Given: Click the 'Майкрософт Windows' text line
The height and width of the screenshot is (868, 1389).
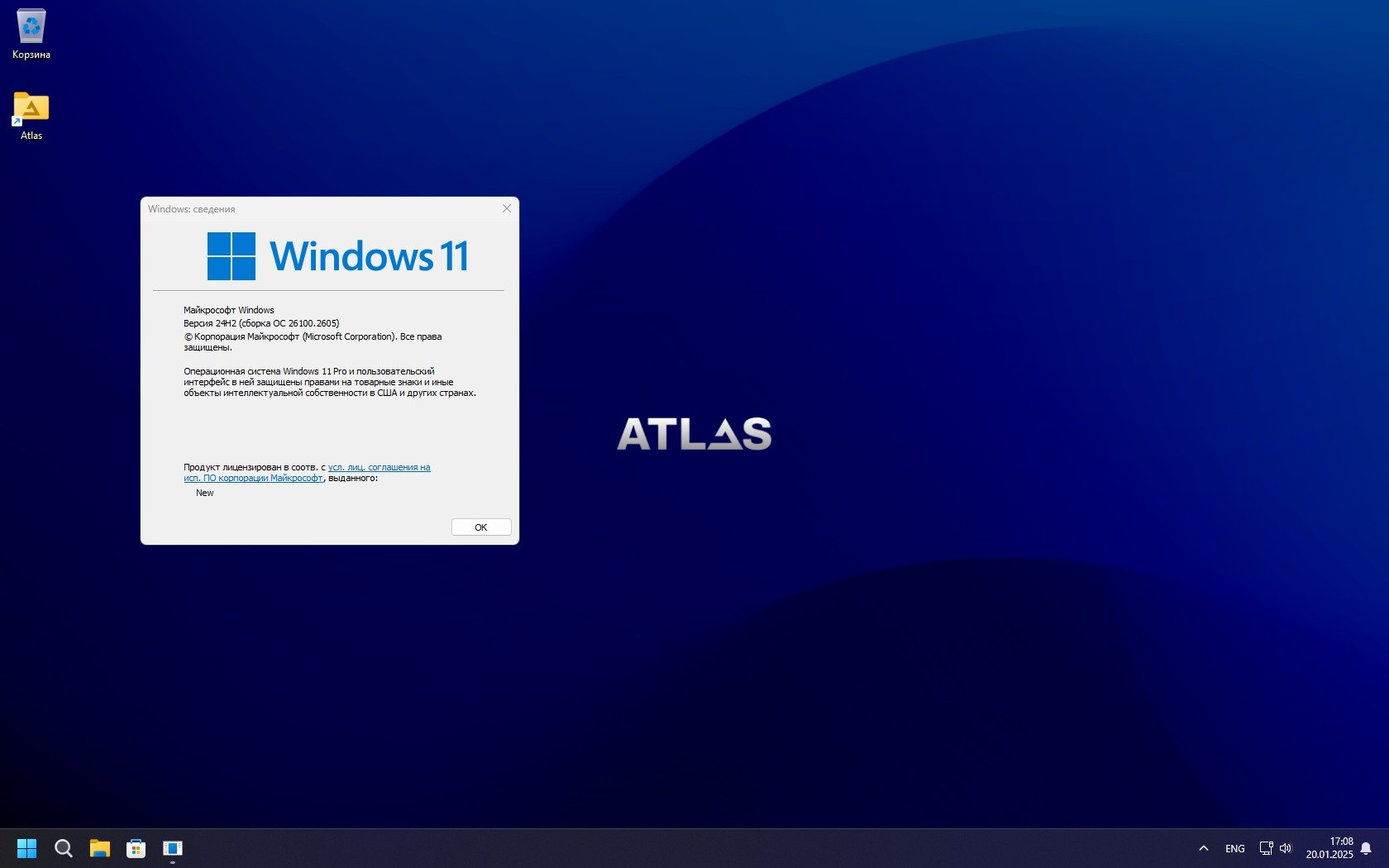Looking at the screenshot, I should 229,310.
